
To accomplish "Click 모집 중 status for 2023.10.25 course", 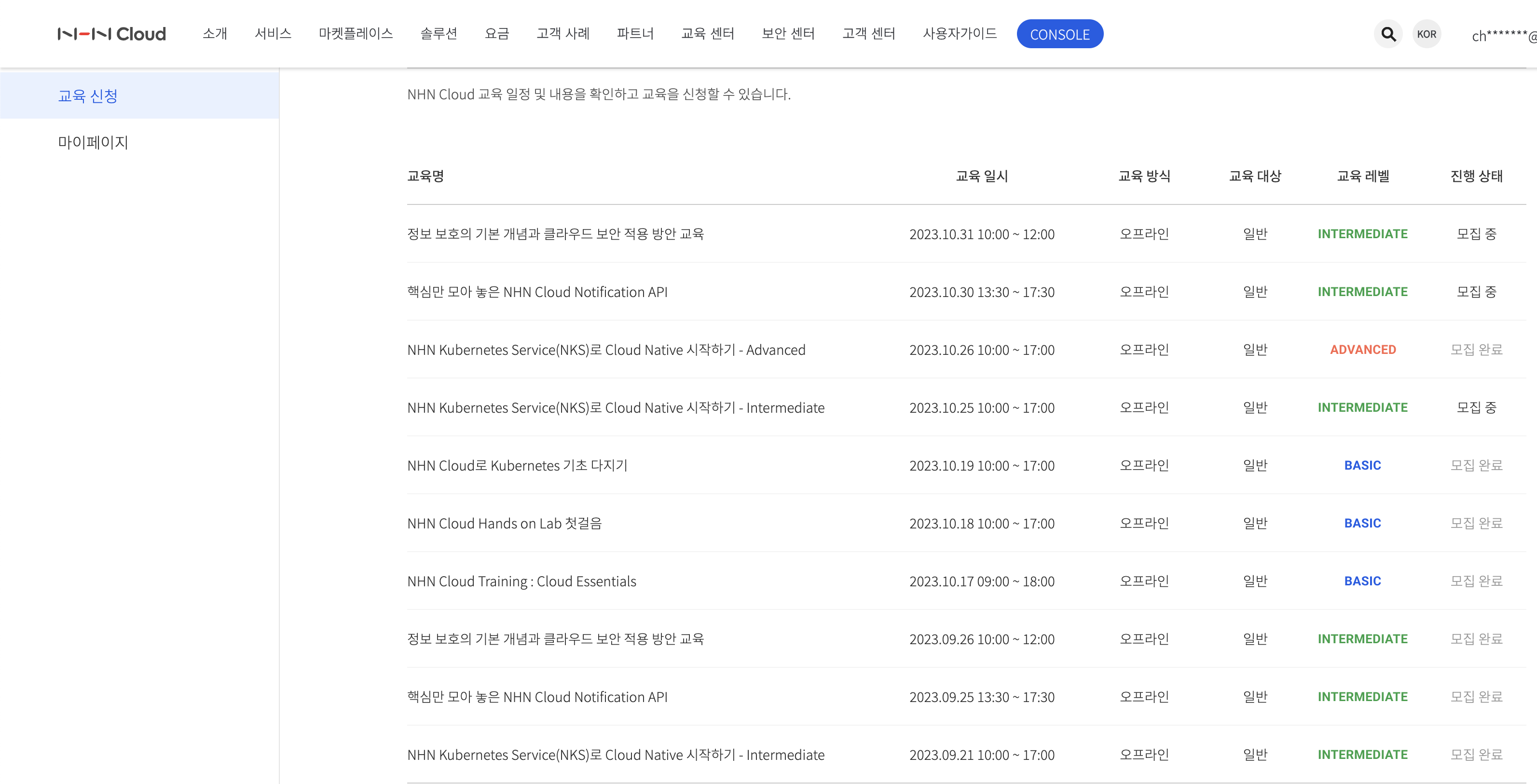I will (x=1476, y=407).
